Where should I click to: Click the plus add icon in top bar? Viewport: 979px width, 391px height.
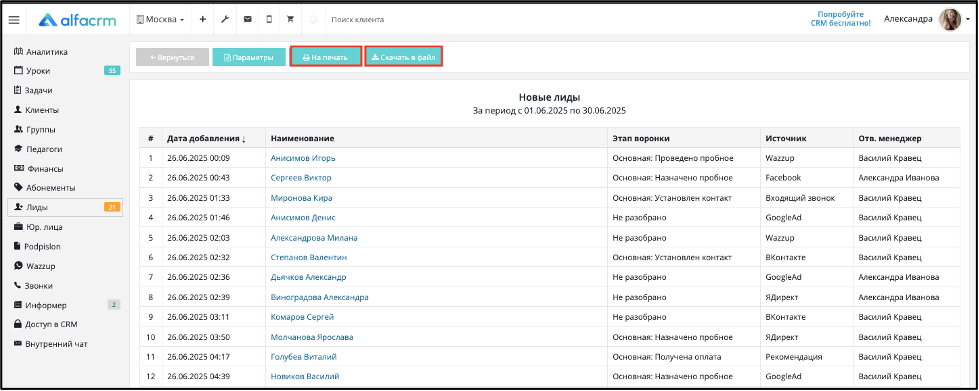[x=202, y=19]
